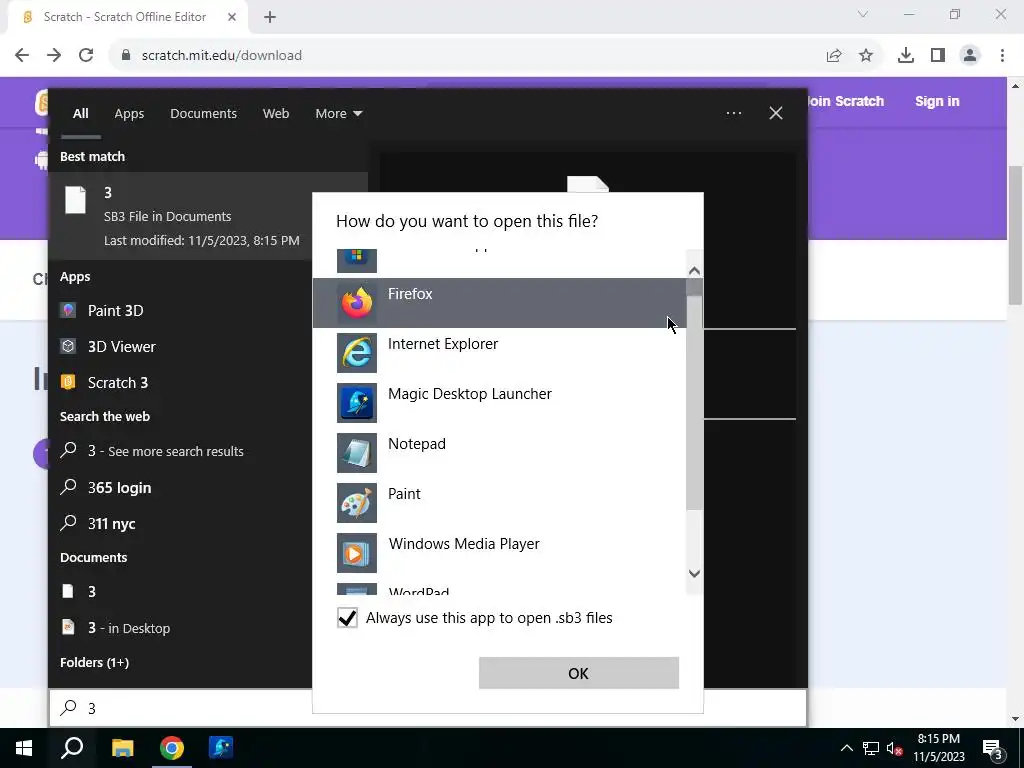Select Firefox in the app list
1024x768 pixels.
pos(500,302)
